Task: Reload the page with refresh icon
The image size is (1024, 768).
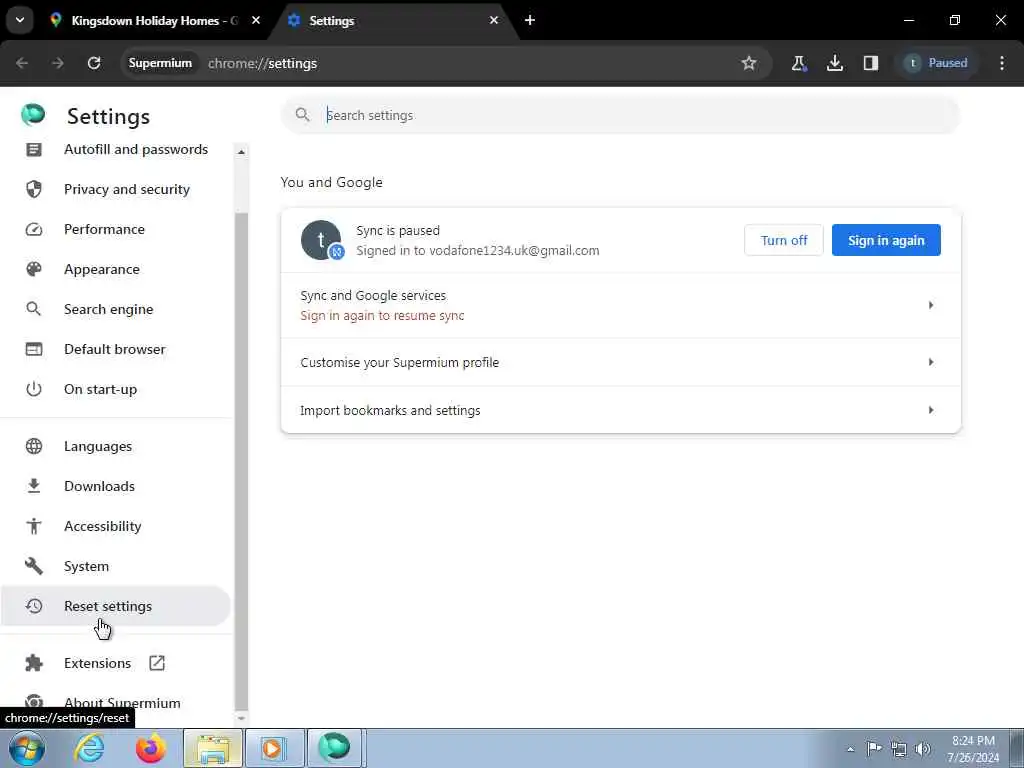Action: click(94, 63)
